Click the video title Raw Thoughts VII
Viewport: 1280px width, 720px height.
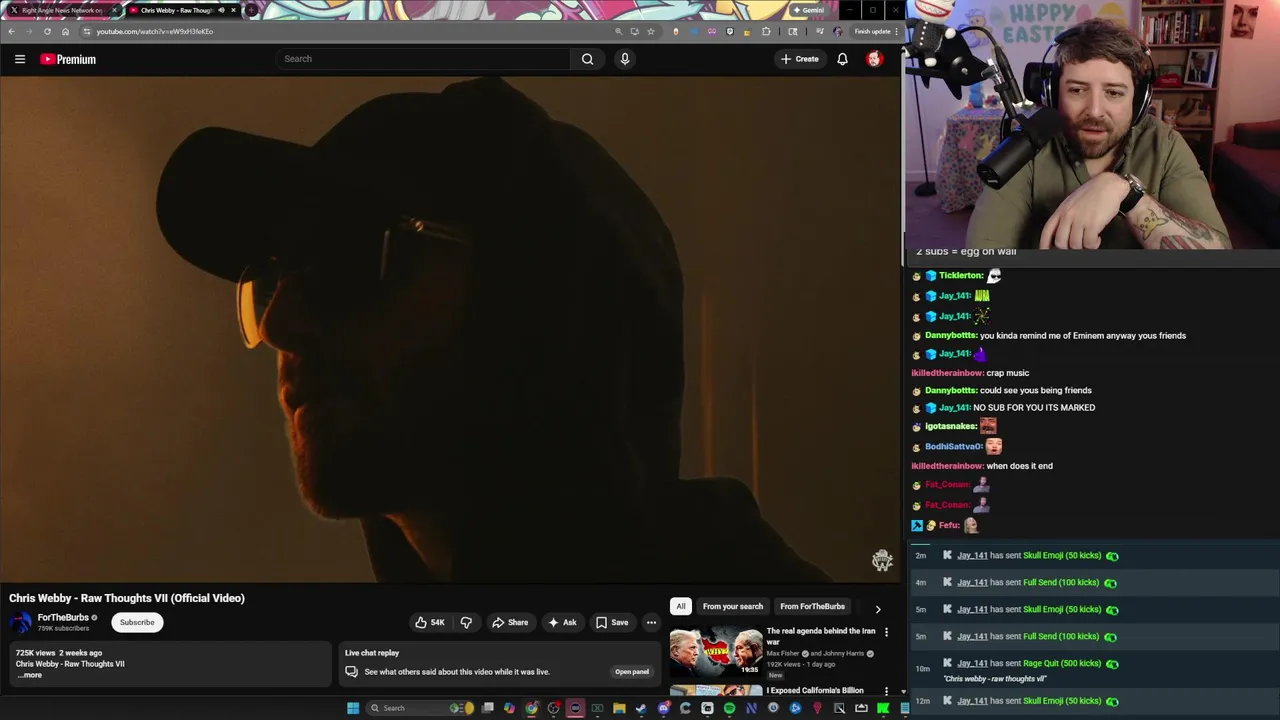[x=127, y=598]
